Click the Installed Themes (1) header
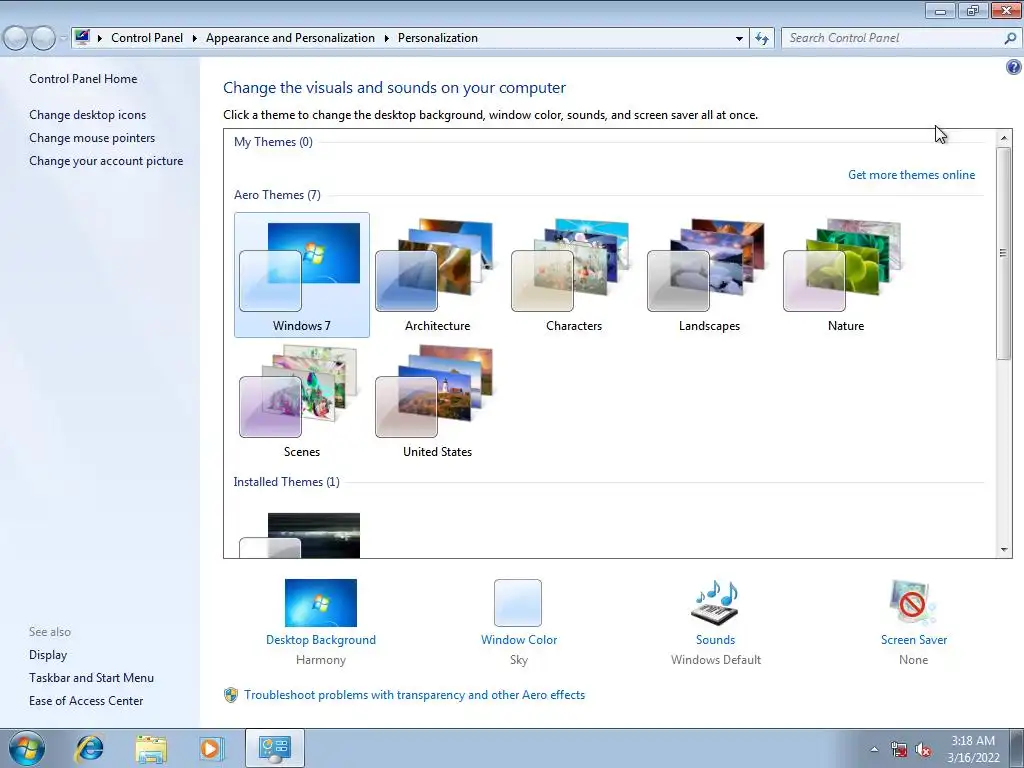This screenshot has width=1024, height=768. (x=286, y=482)
